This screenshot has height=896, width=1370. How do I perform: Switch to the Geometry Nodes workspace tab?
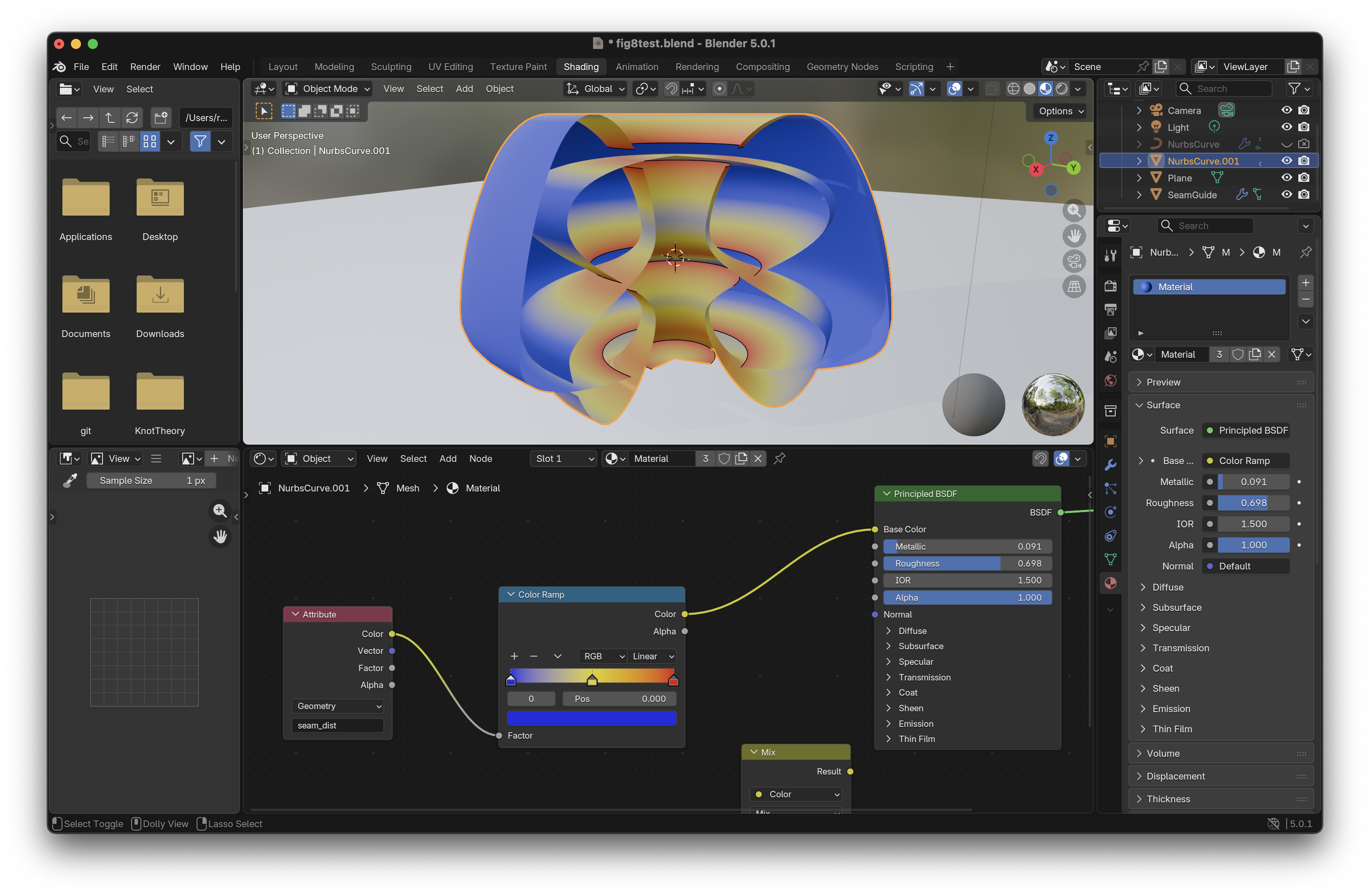tap(842, 67)
